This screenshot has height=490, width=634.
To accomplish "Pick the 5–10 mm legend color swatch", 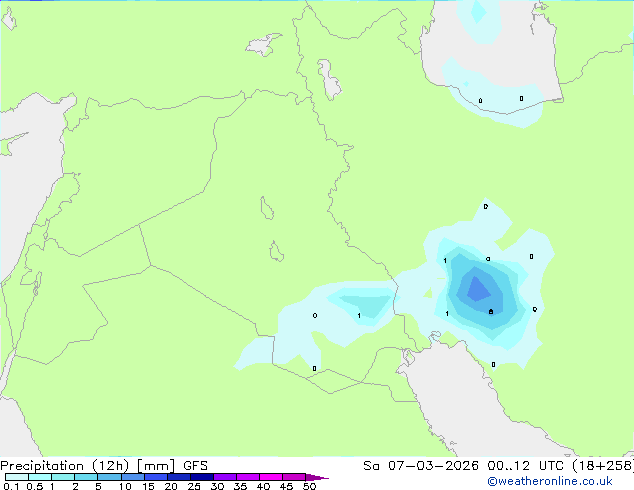I will click(x=110, y=477).
